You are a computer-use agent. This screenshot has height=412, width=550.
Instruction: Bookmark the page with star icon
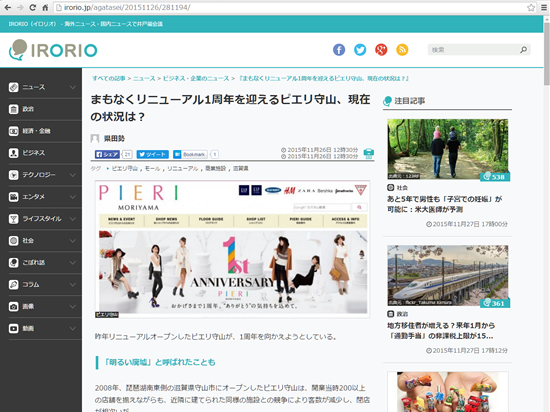(x=531, y=7)
